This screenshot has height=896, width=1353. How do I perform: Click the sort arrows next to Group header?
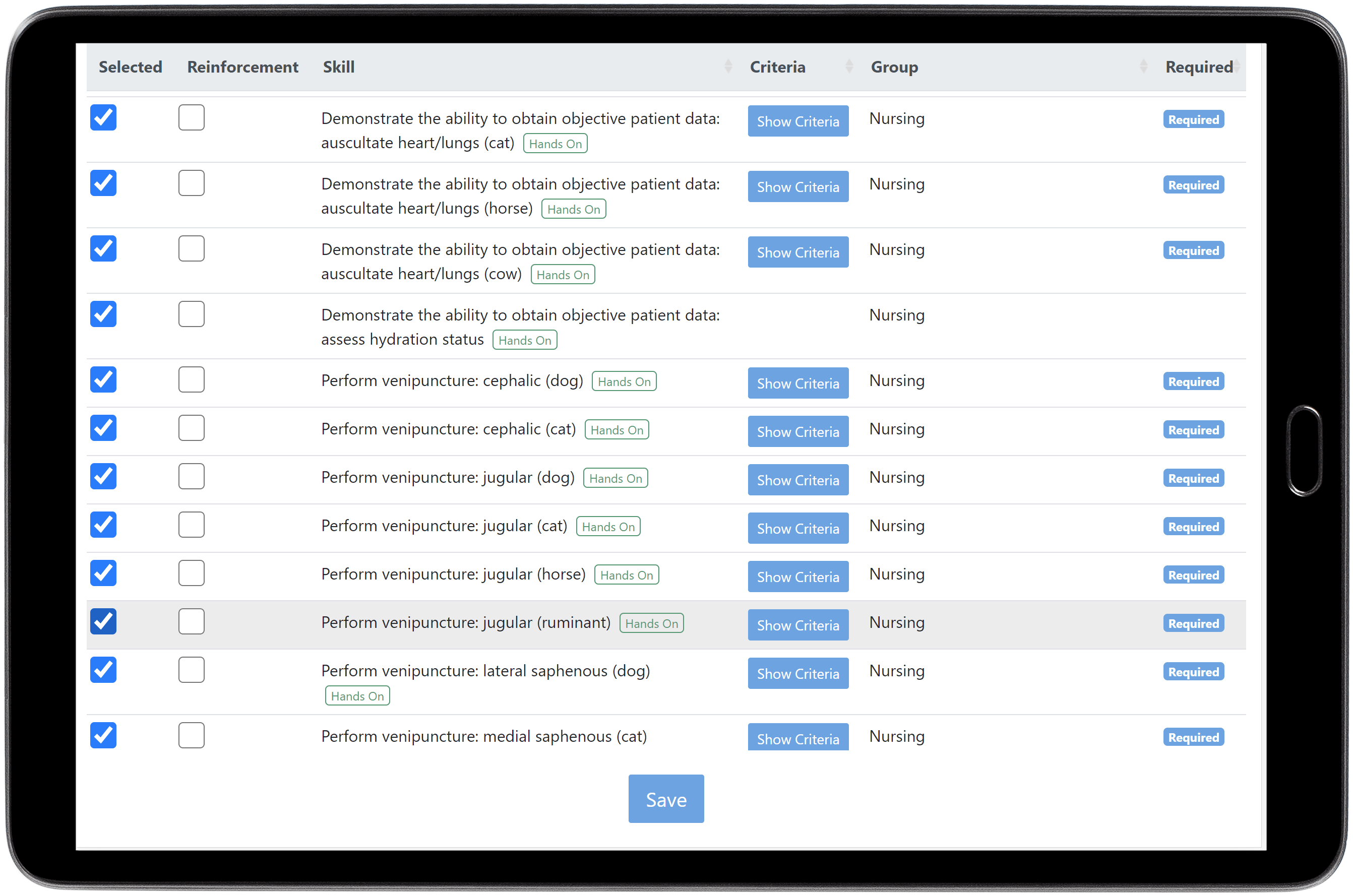click(1143, 67)
